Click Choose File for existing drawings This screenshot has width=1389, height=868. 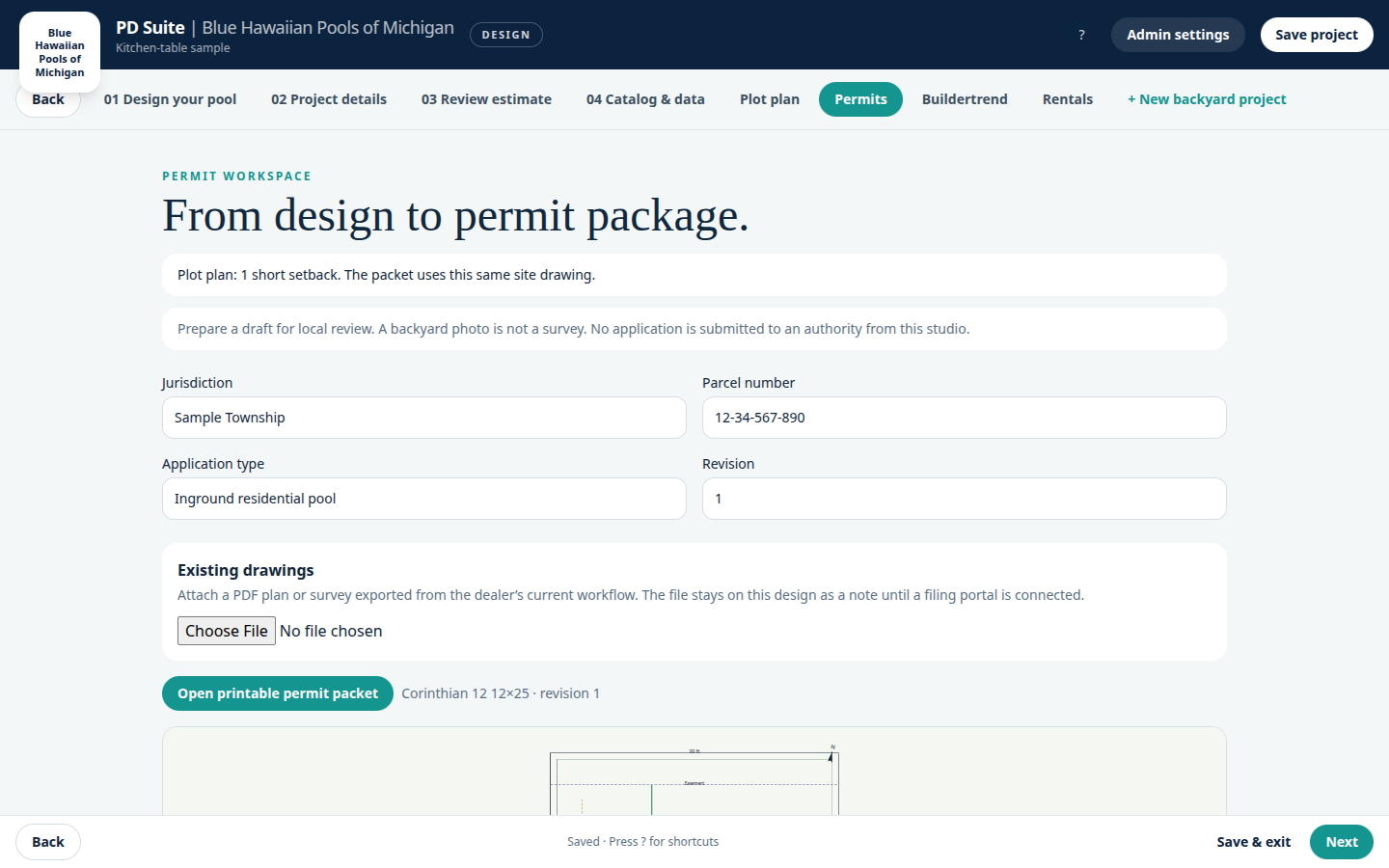227,631
